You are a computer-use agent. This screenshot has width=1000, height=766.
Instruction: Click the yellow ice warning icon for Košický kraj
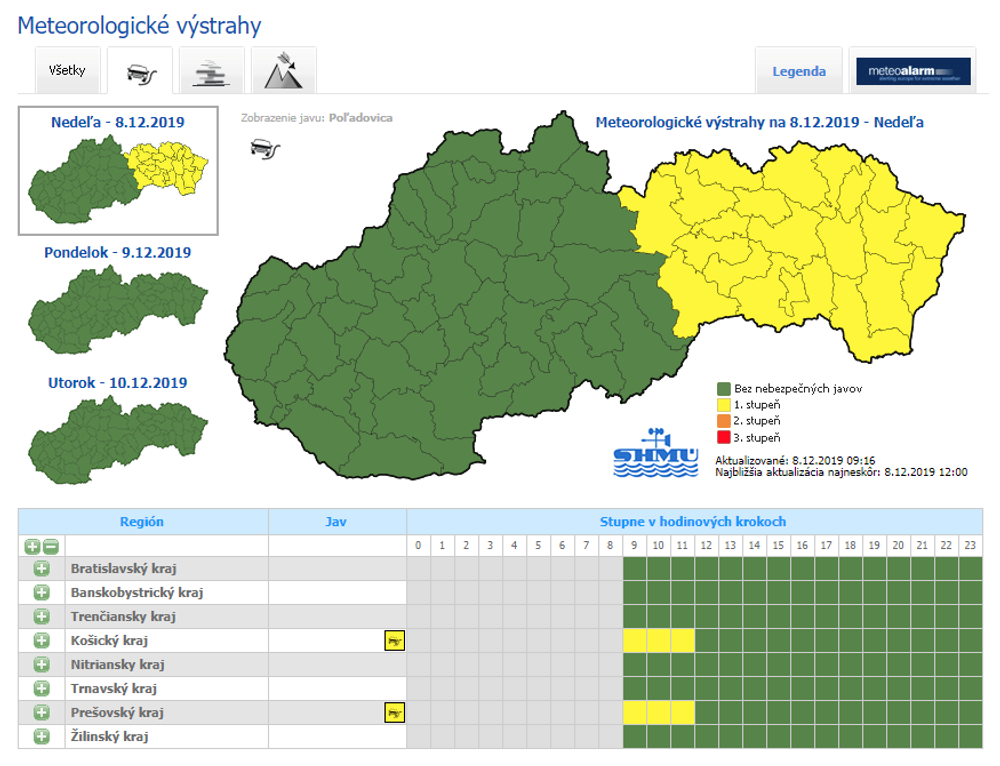tap(395, 641)
